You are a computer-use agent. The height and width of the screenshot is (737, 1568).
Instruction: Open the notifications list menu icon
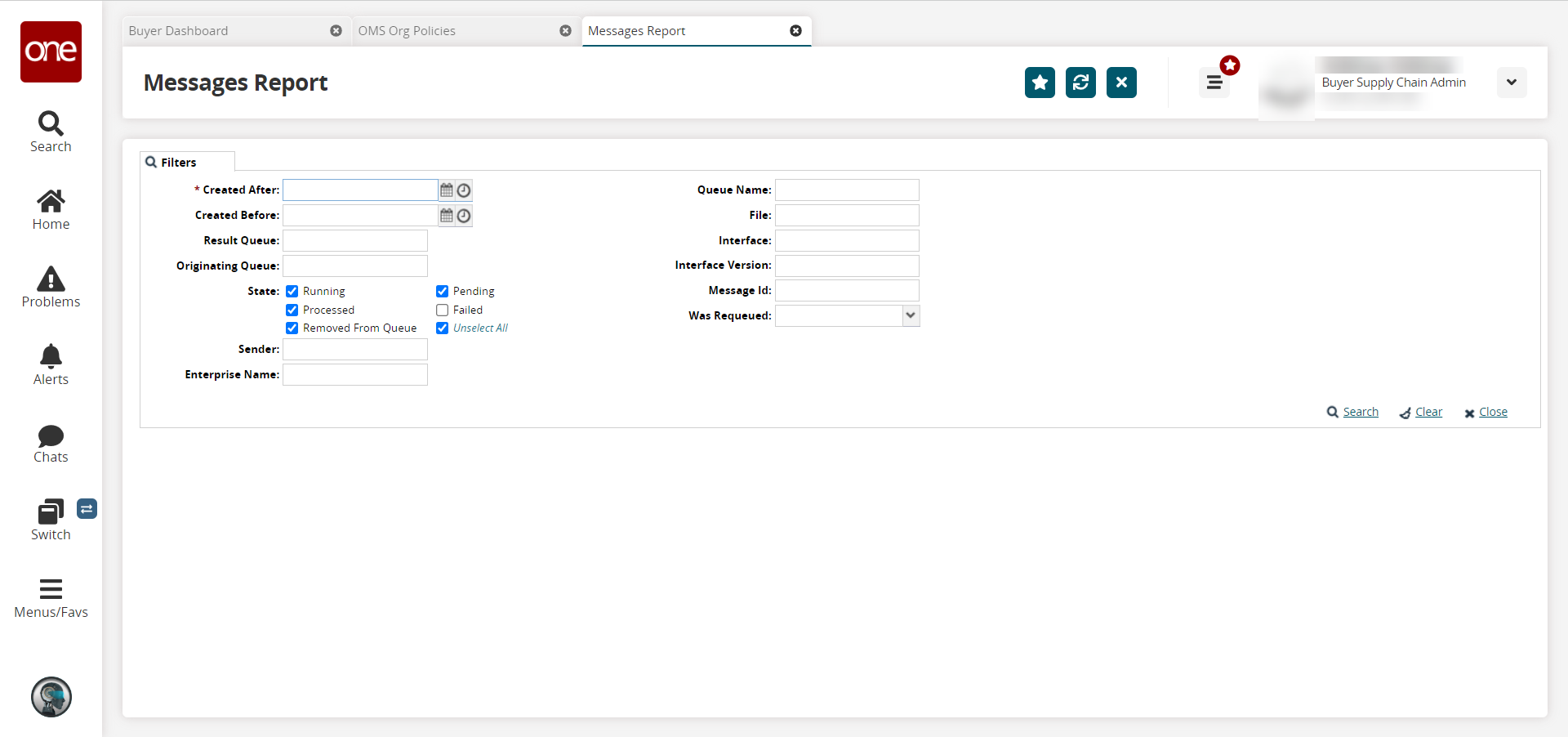pyautogui.click(x=1214, y=83)
